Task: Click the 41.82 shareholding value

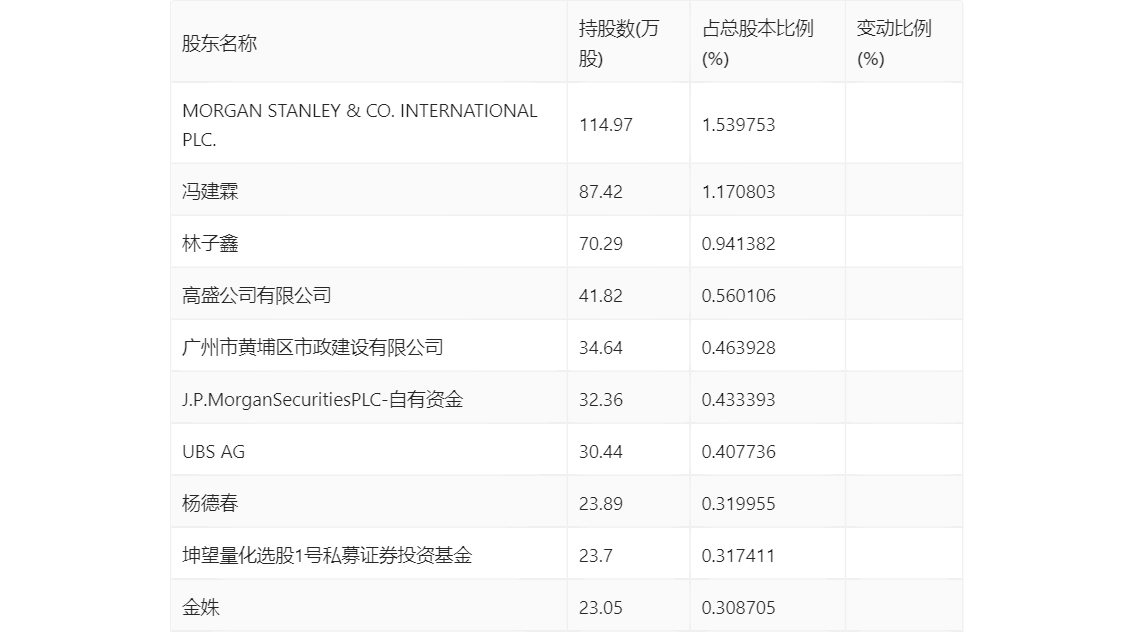Action: [600, 296]
